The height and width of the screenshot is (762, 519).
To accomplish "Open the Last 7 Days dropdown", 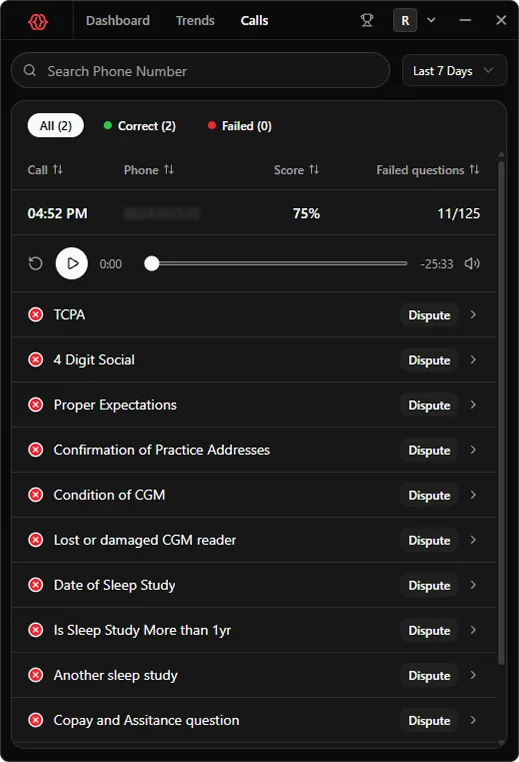I will [454, 71].
